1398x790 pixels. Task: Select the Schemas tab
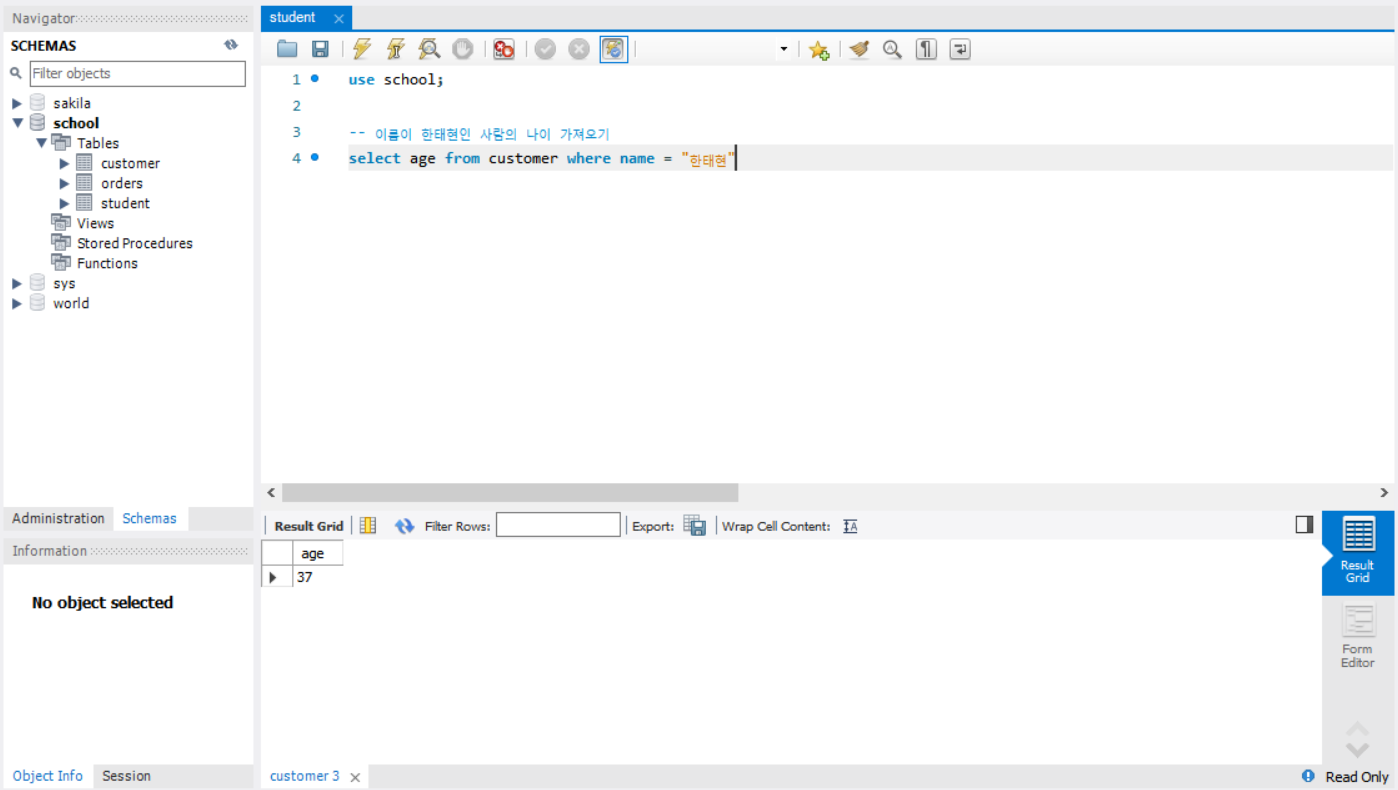pos(149,518)
